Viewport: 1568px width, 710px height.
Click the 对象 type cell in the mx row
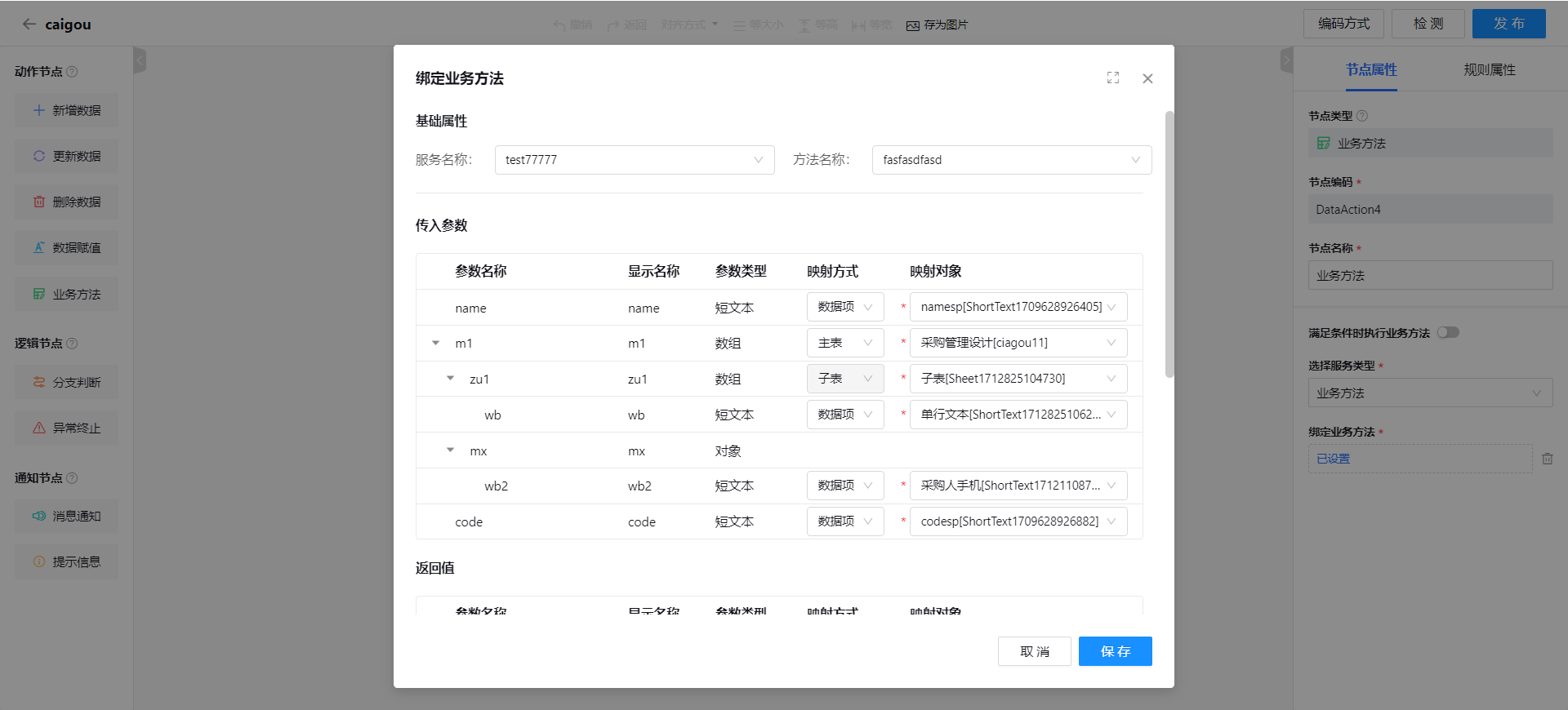click(x=728, y=451)
